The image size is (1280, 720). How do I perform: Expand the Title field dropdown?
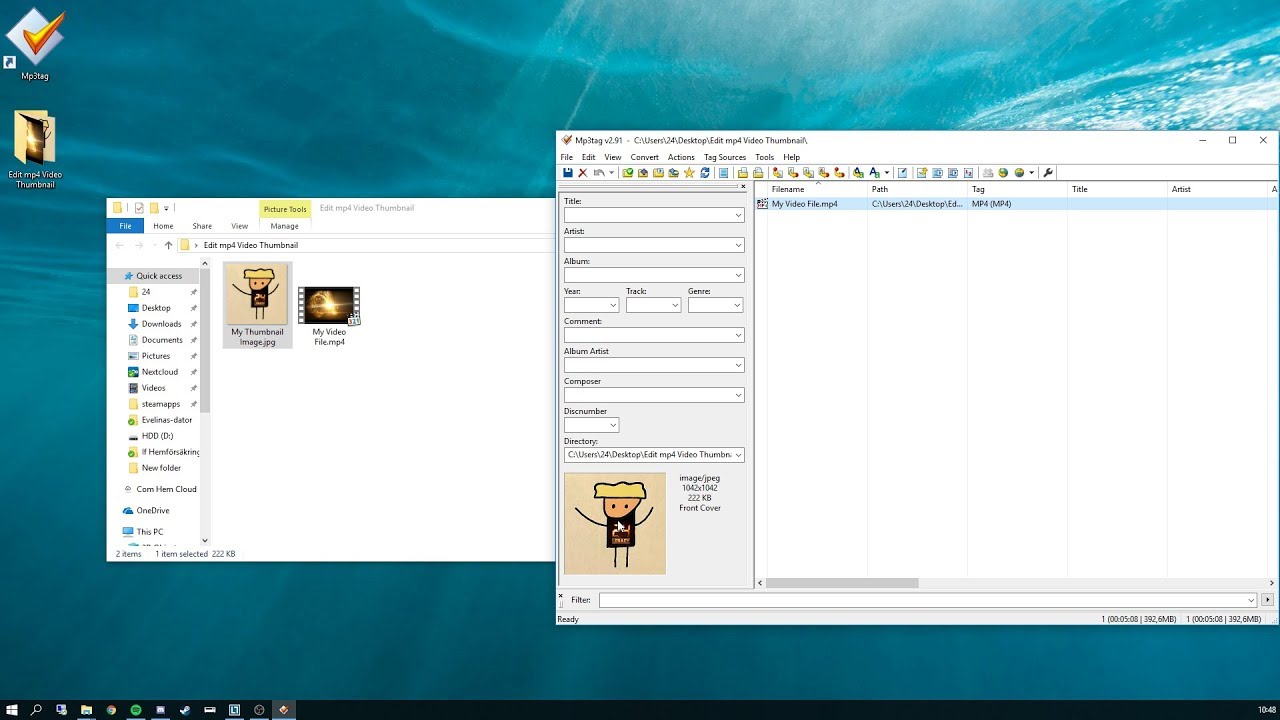pyautogui.click(x=738, y=215)
